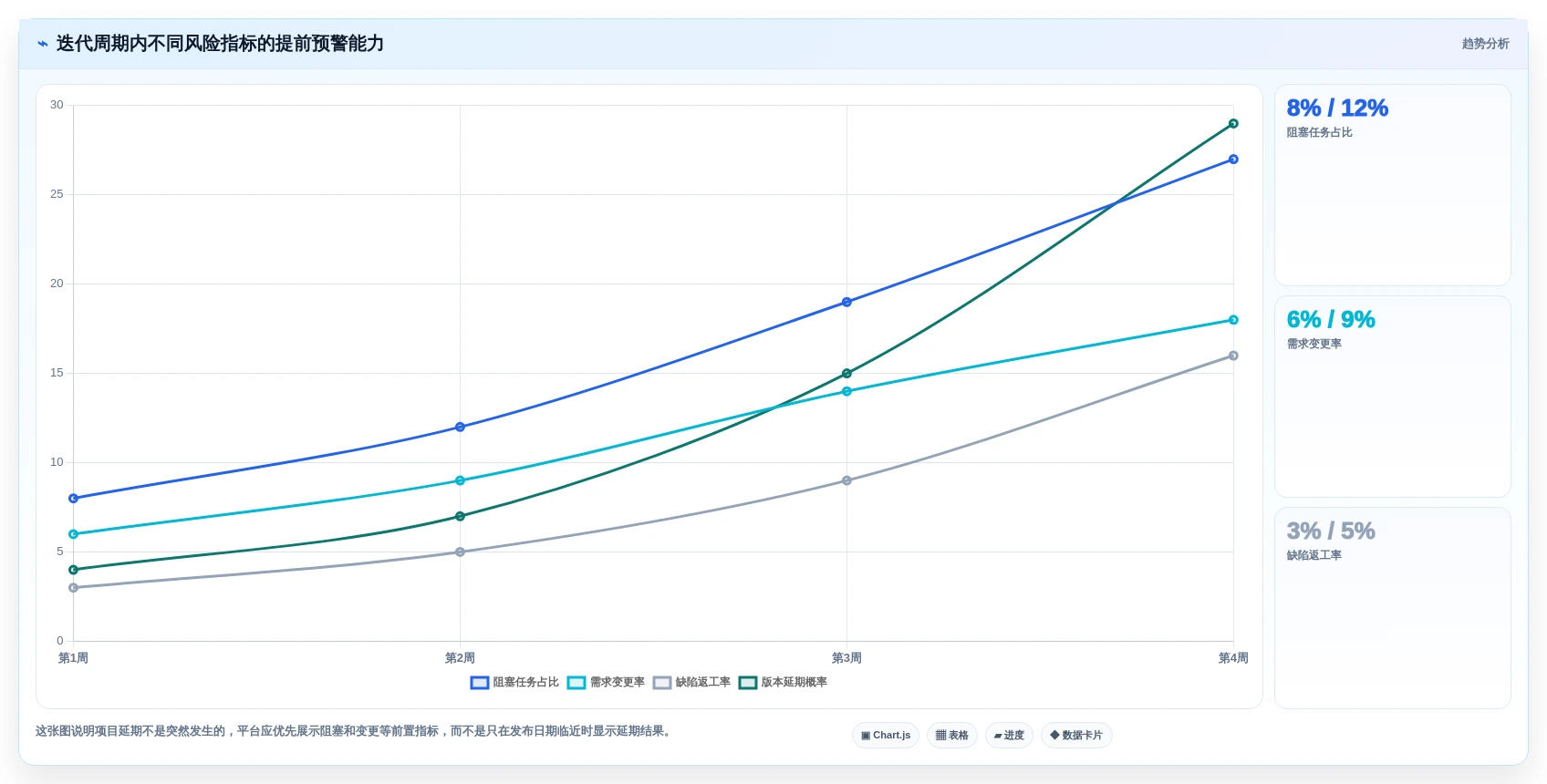Click the 数据卡片 tag button
This screenshot has height=784, width=1547.
pyautogui.click(x=1076, y=736)
